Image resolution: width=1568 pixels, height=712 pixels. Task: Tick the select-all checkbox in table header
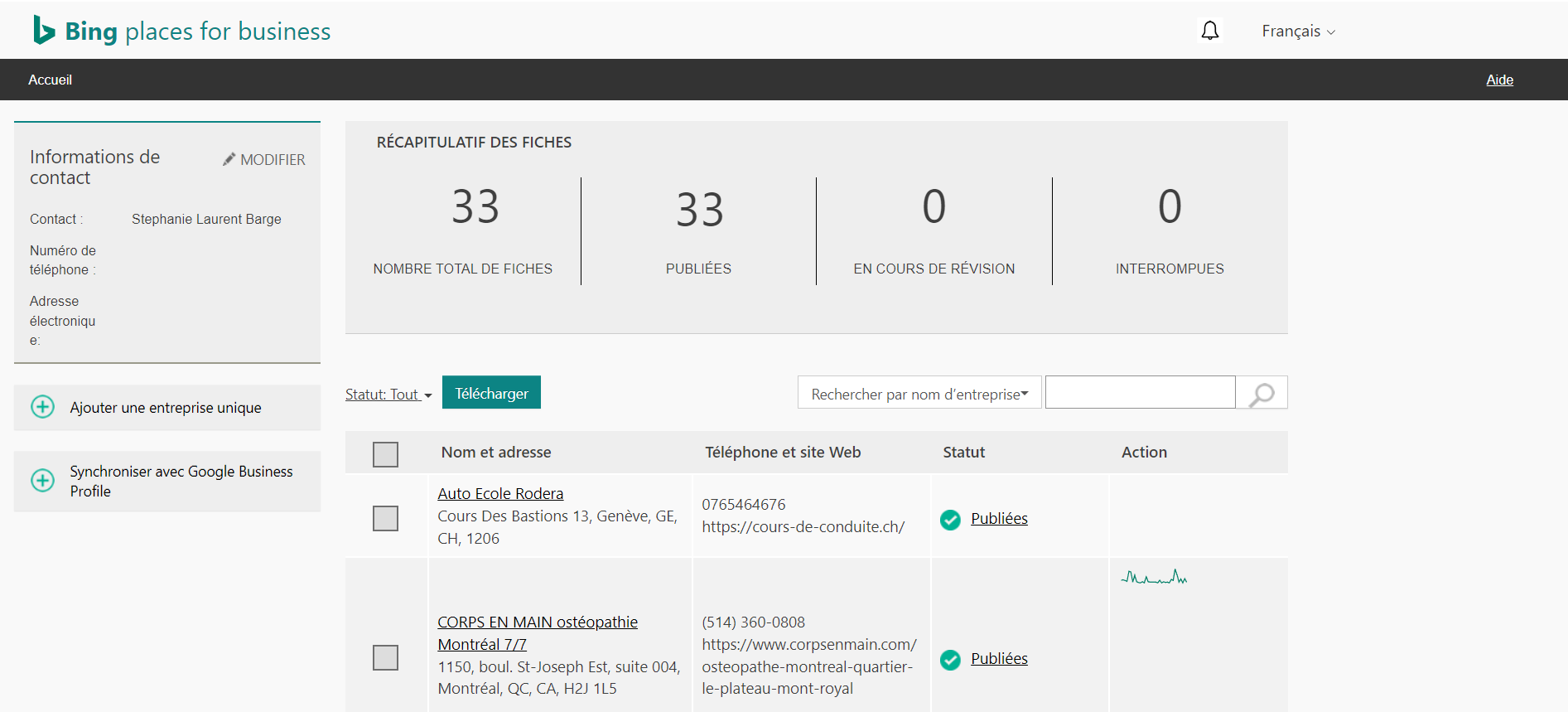(385, 454)
